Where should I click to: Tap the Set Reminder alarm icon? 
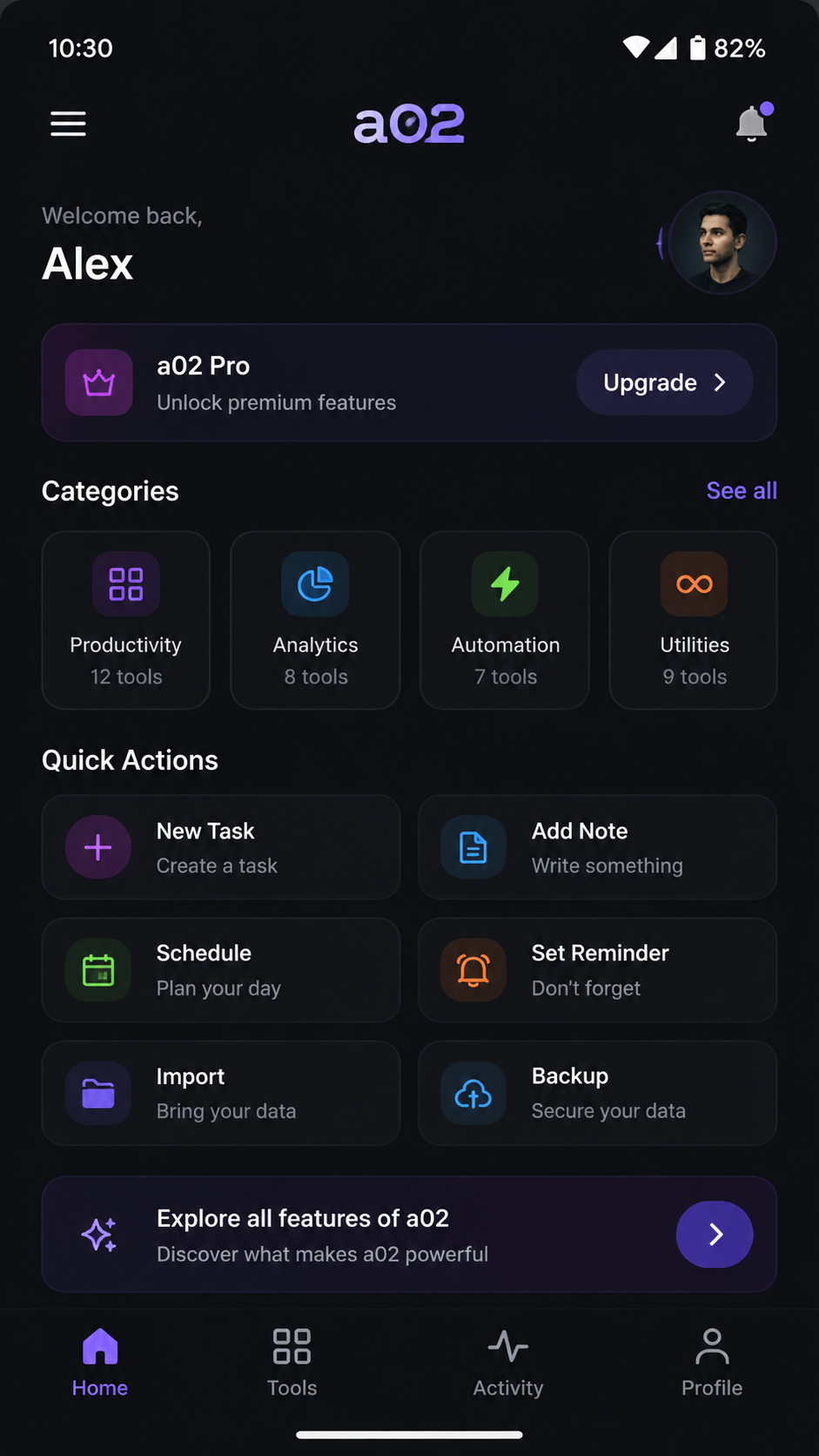coord(473,970)
